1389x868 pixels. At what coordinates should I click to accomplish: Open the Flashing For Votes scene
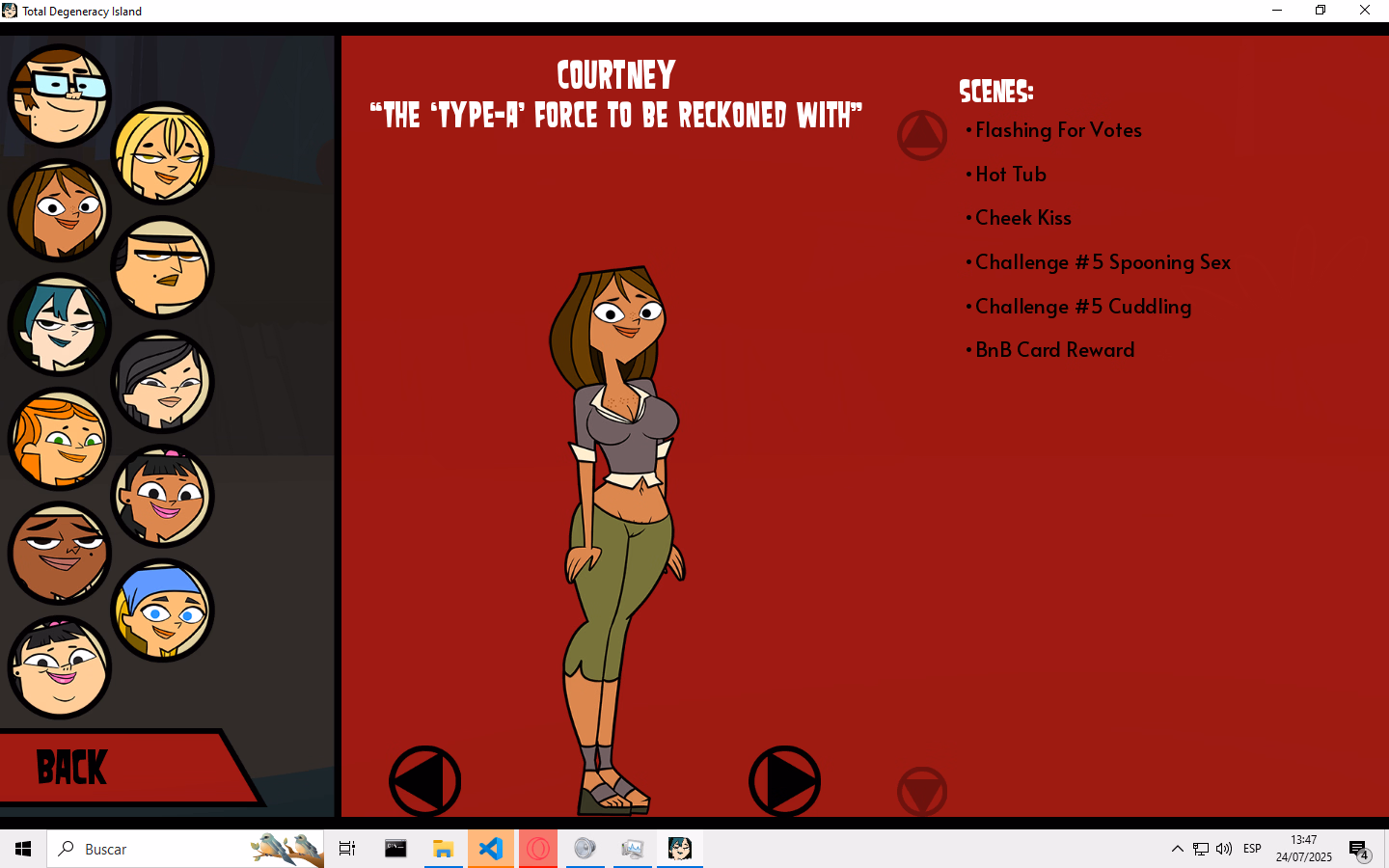pyautogui.click(x=1058, y=130)
